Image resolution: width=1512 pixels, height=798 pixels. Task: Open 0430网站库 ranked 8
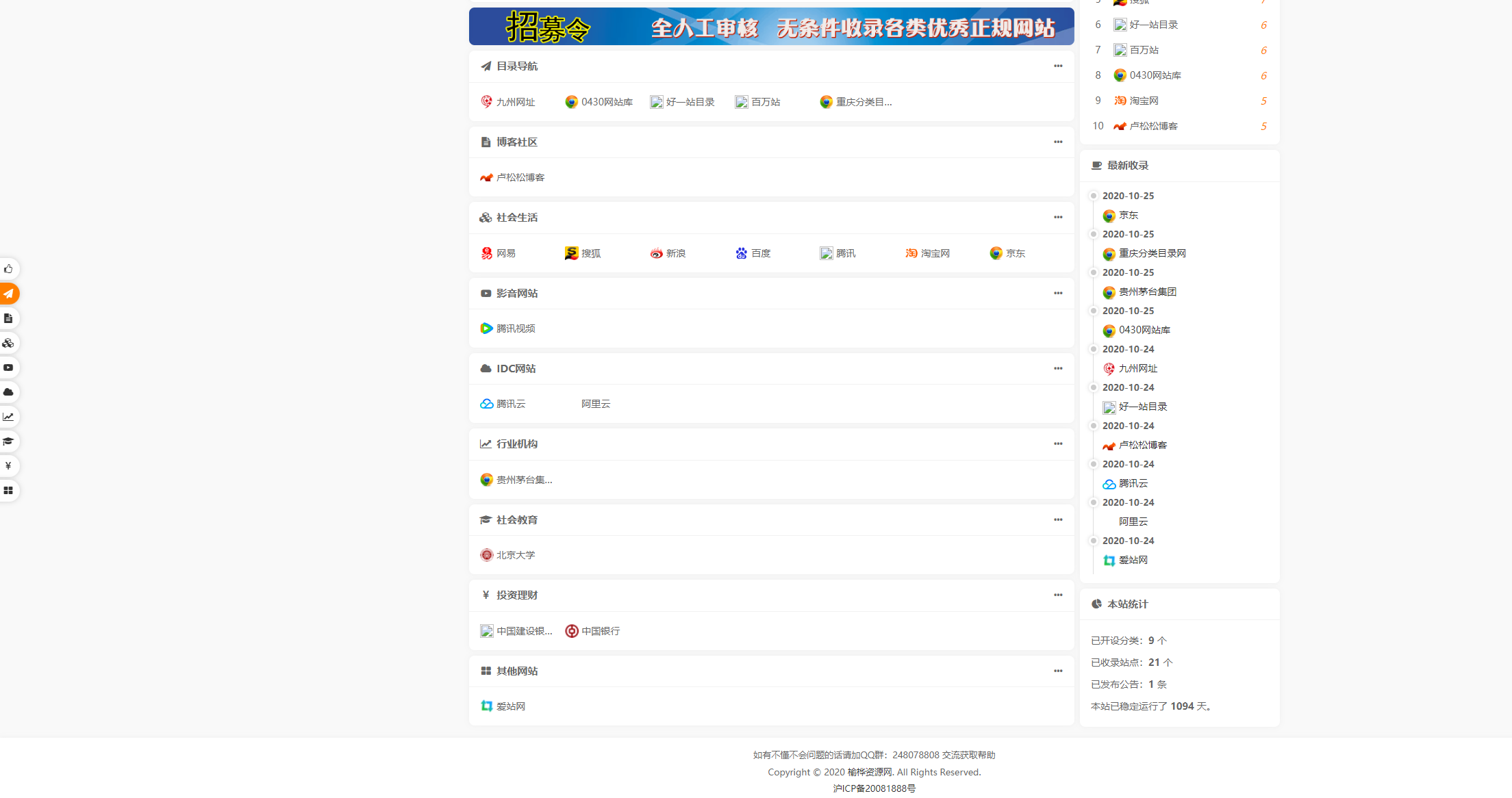coord(1147,75)
